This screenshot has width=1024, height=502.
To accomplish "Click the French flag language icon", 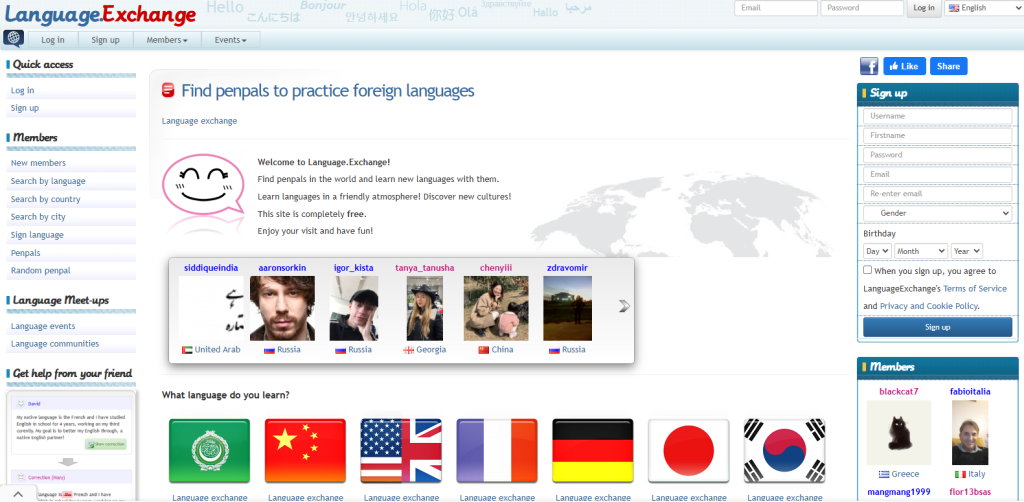I will (497, 451).
